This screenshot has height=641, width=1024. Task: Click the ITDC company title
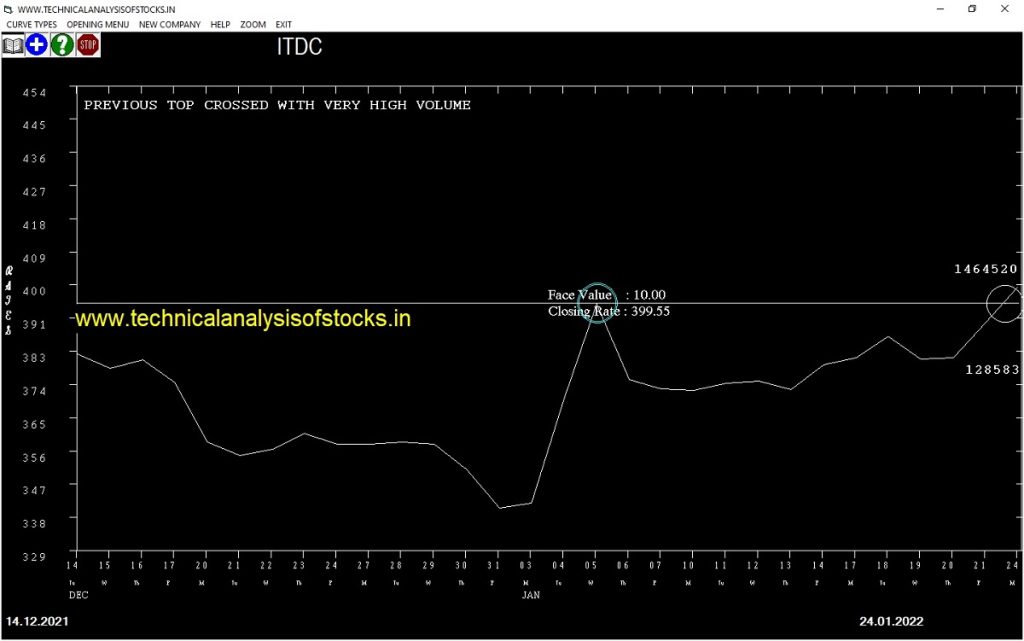pos(299,47)
